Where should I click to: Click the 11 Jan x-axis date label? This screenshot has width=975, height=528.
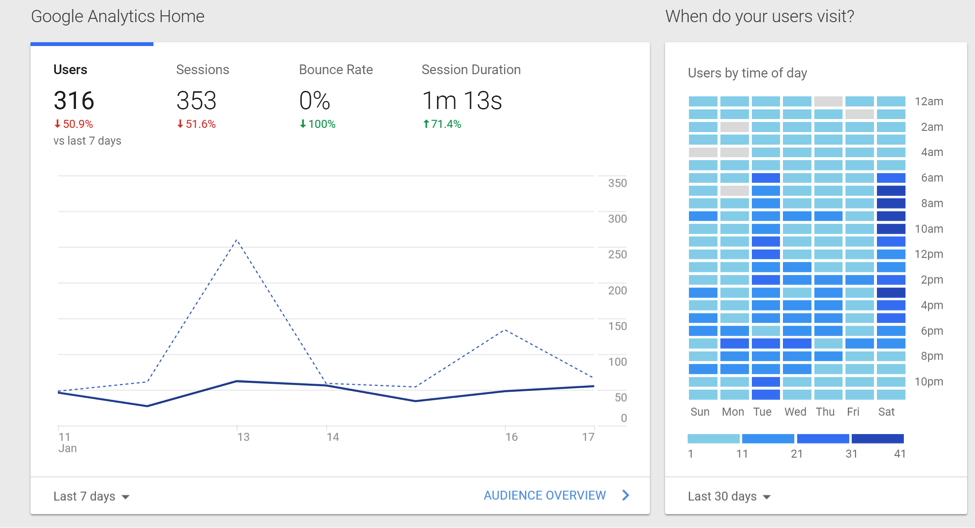click(67, 443)
